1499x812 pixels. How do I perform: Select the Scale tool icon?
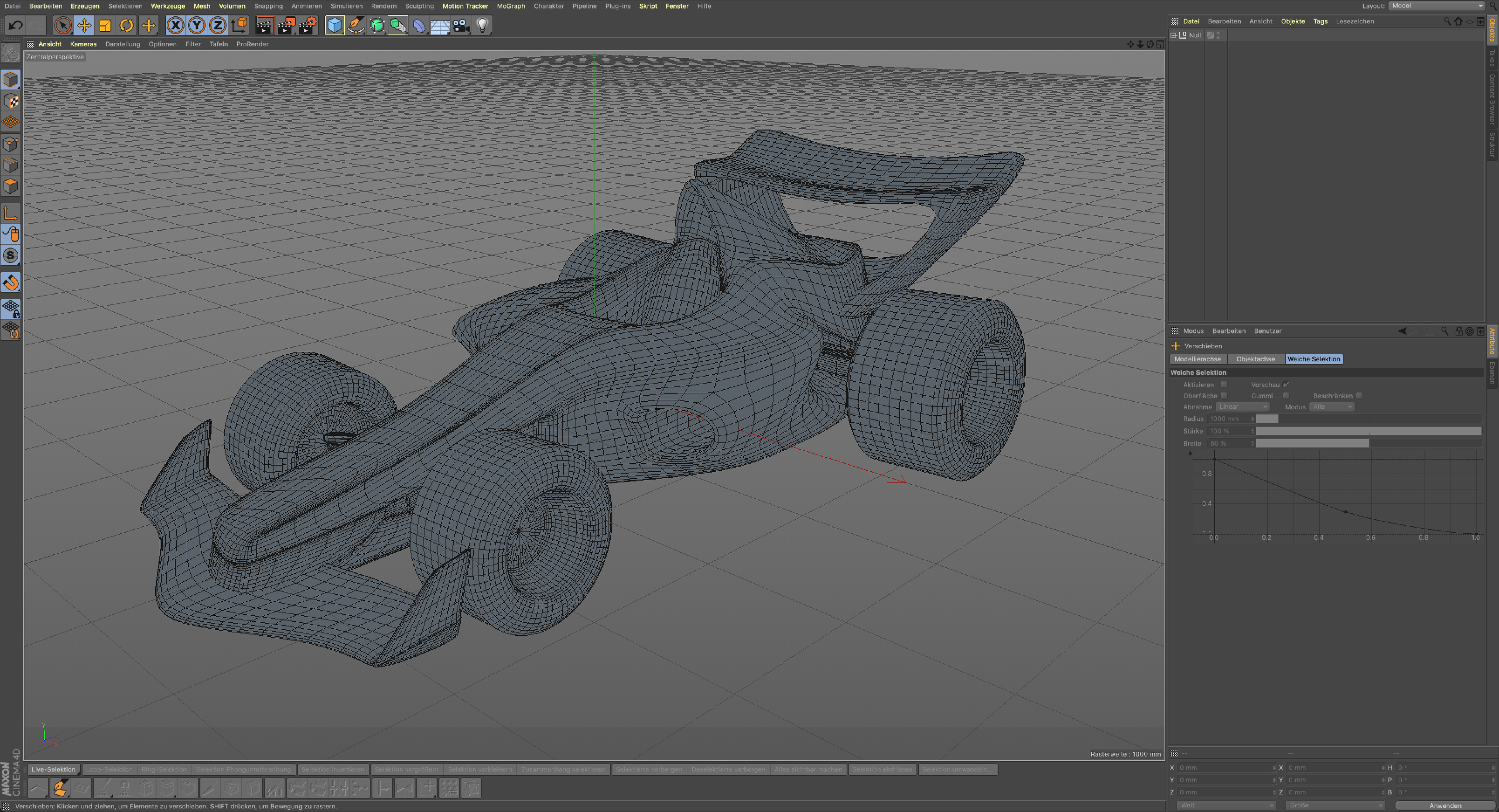pyautogui.click(x=105, y=25)
